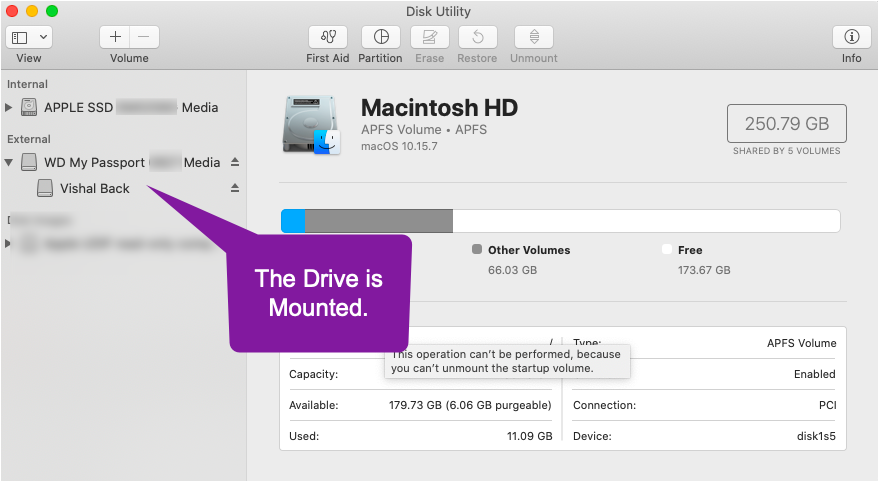879x482 pixels.
Task: Select the APPLE SSD Media drive icon
Action: [x=29, y=107]
